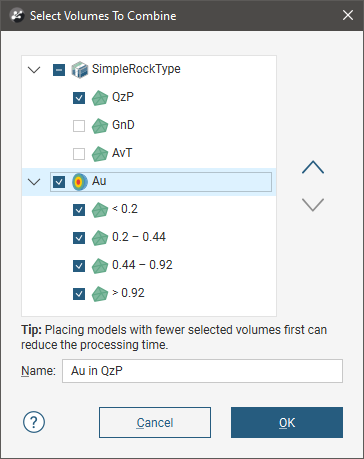Enable the GnD volume checkbox
364x459 pixels.
pyautogui.click(x=79, y=126)
